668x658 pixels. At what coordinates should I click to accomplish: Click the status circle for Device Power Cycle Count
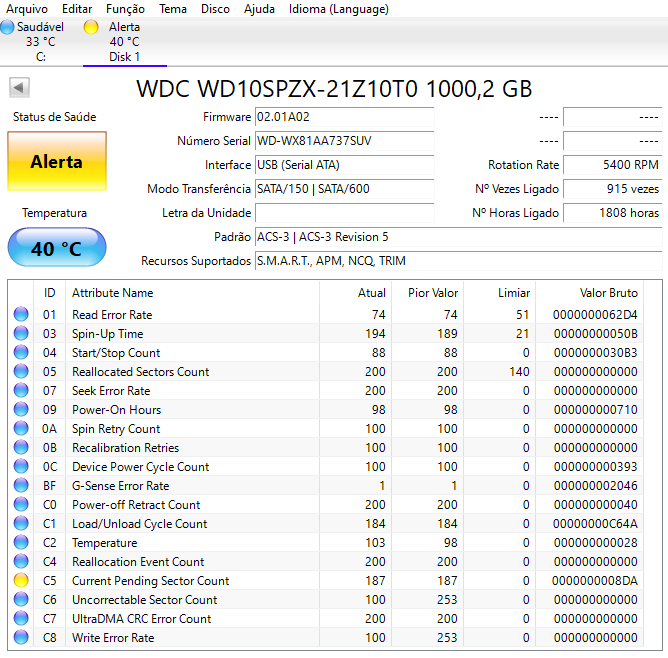pyautogui.click(x=21, y=466)
